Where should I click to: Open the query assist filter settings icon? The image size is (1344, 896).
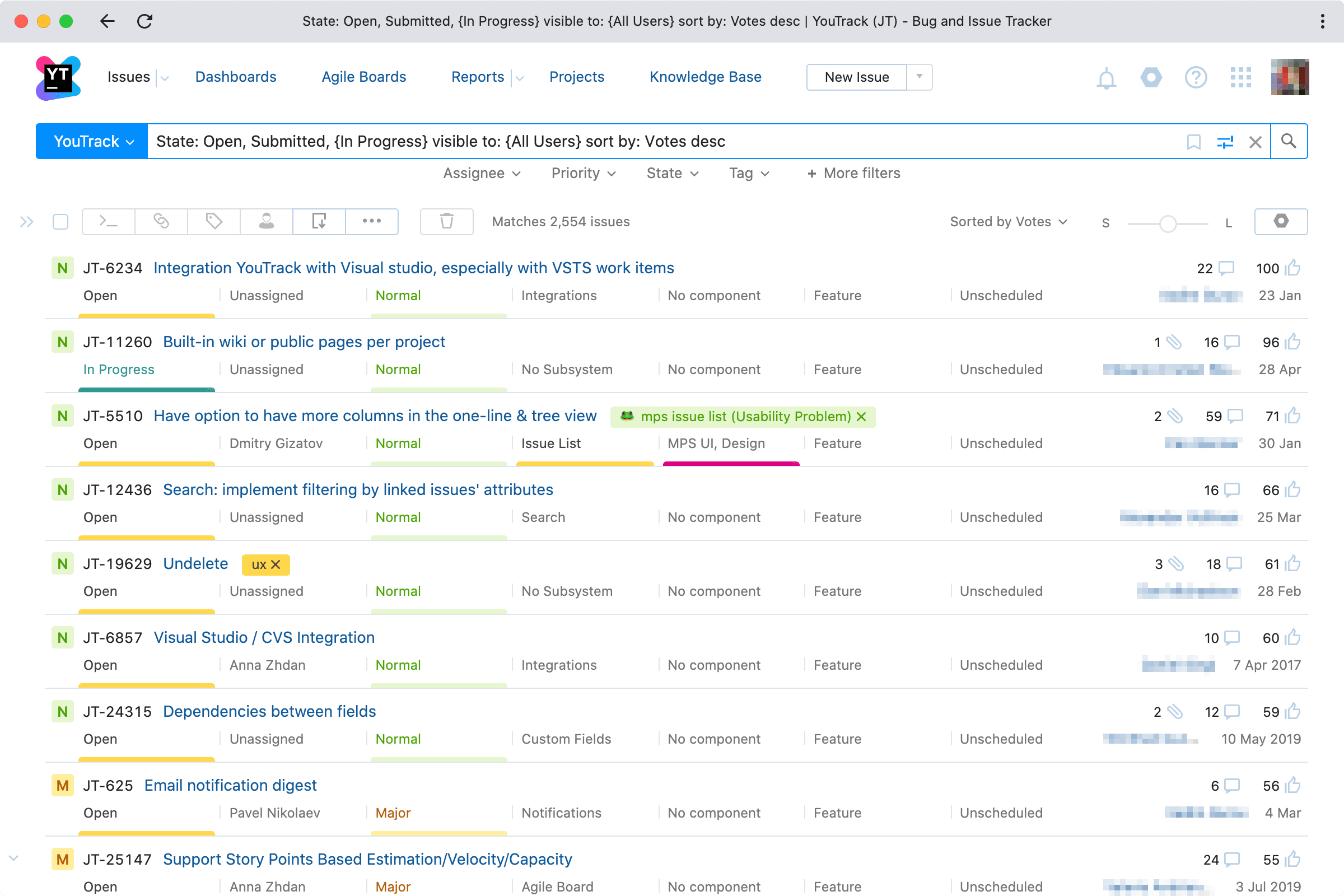click(x=1225, y=142)
